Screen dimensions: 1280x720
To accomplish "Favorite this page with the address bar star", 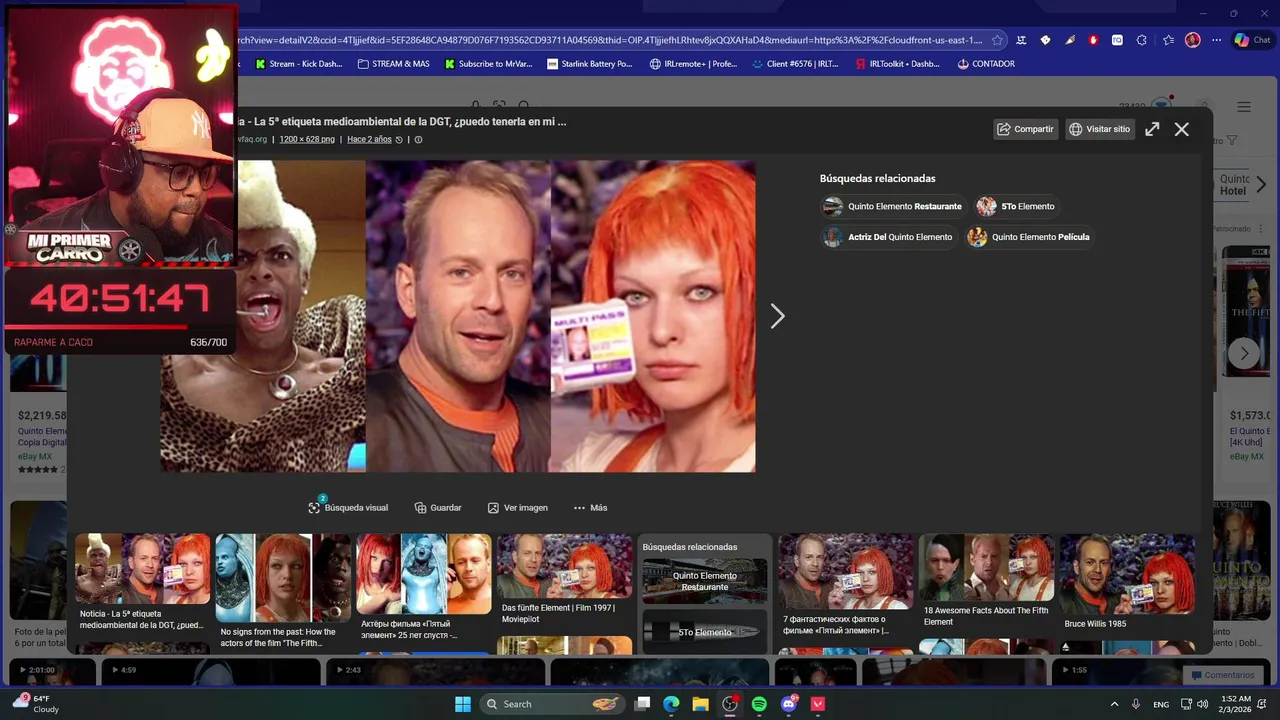I will pyautogui.click(x=997, y=40).
